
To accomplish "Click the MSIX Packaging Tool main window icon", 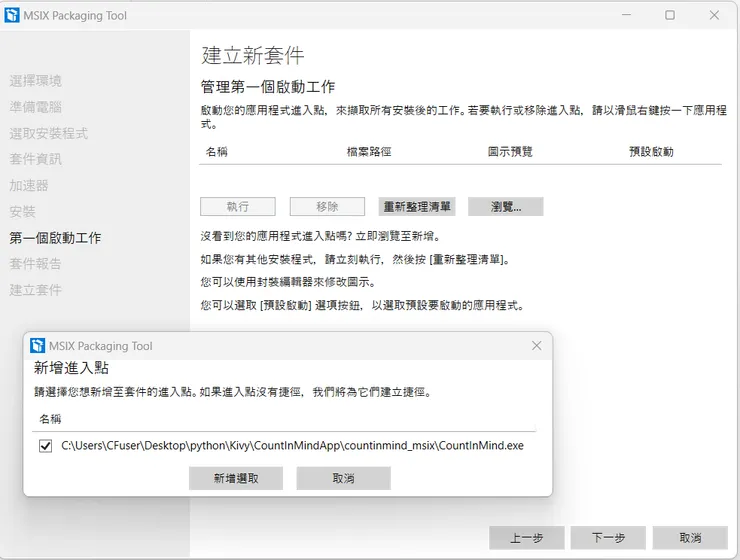I will 12,15.
